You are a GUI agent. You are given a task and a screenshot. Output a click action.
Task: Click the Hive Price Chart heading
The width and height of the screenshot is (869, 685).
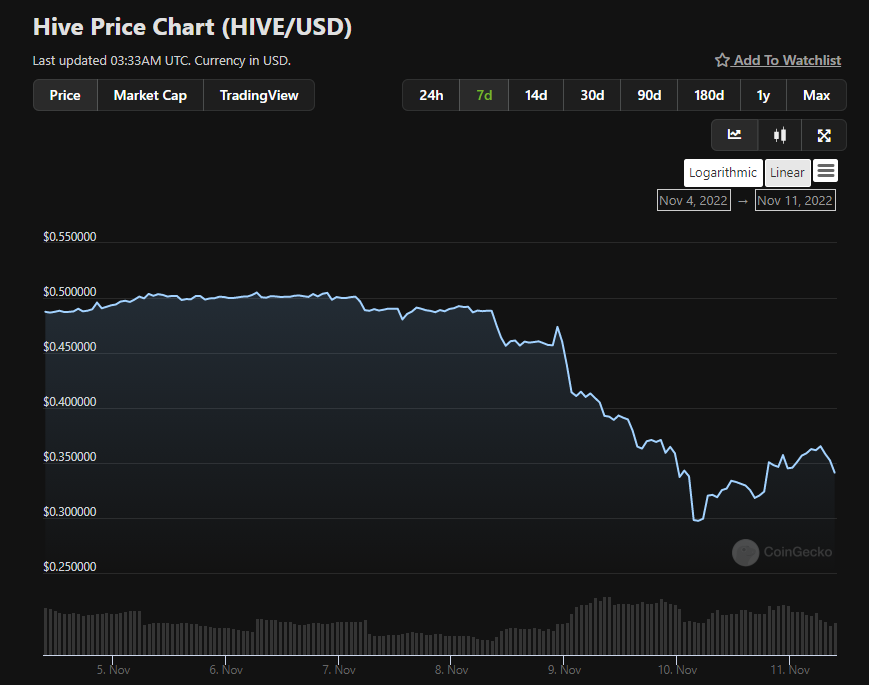pyautogui.click(x=192, y=27)
